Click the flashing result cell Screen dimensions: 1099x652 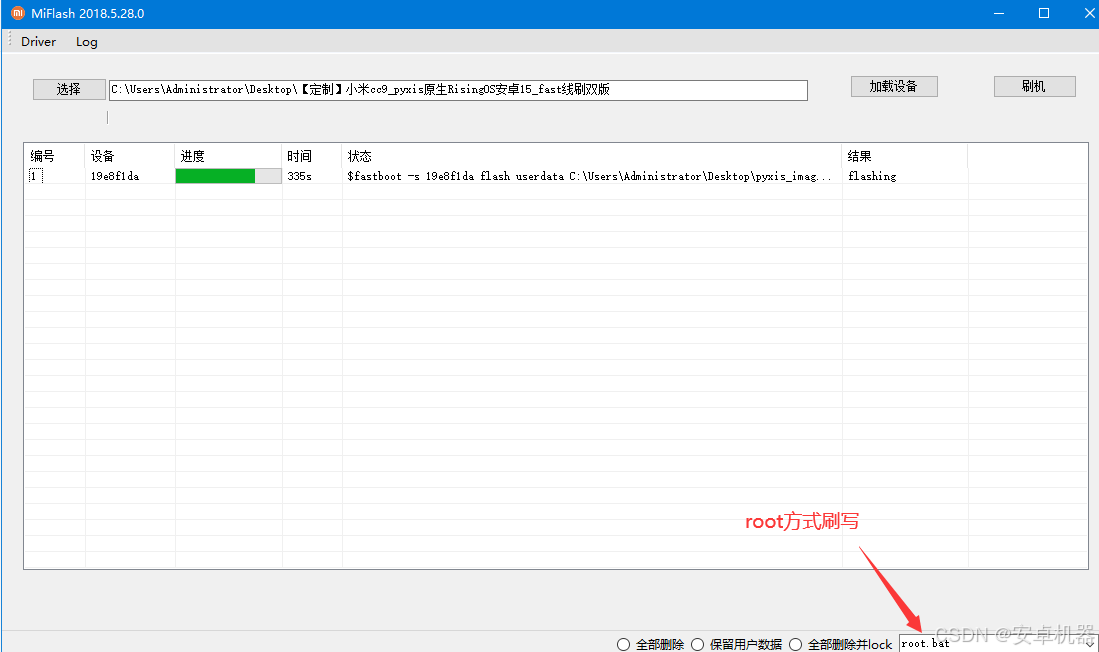tap(872, 176)
